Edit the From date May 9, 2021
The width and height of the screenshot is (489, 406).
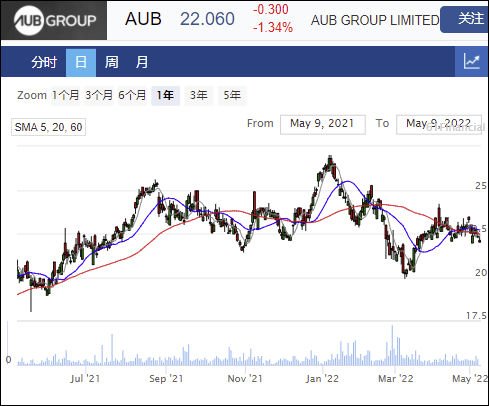323,124
